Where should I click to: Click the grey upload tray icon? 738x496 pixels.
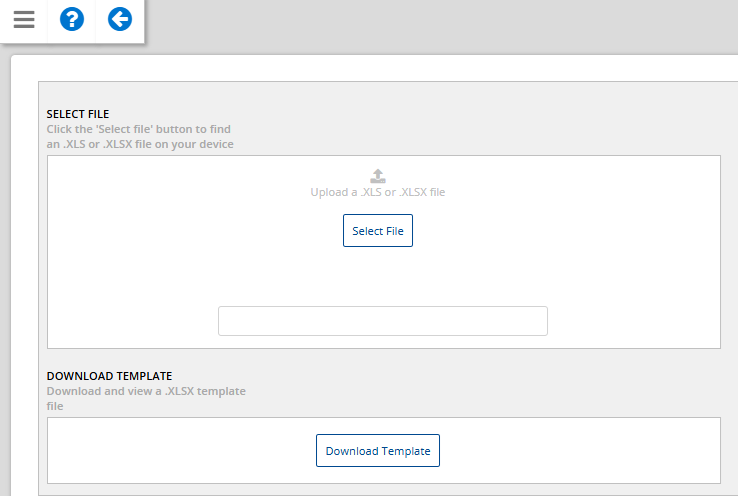tap(377, 176)
